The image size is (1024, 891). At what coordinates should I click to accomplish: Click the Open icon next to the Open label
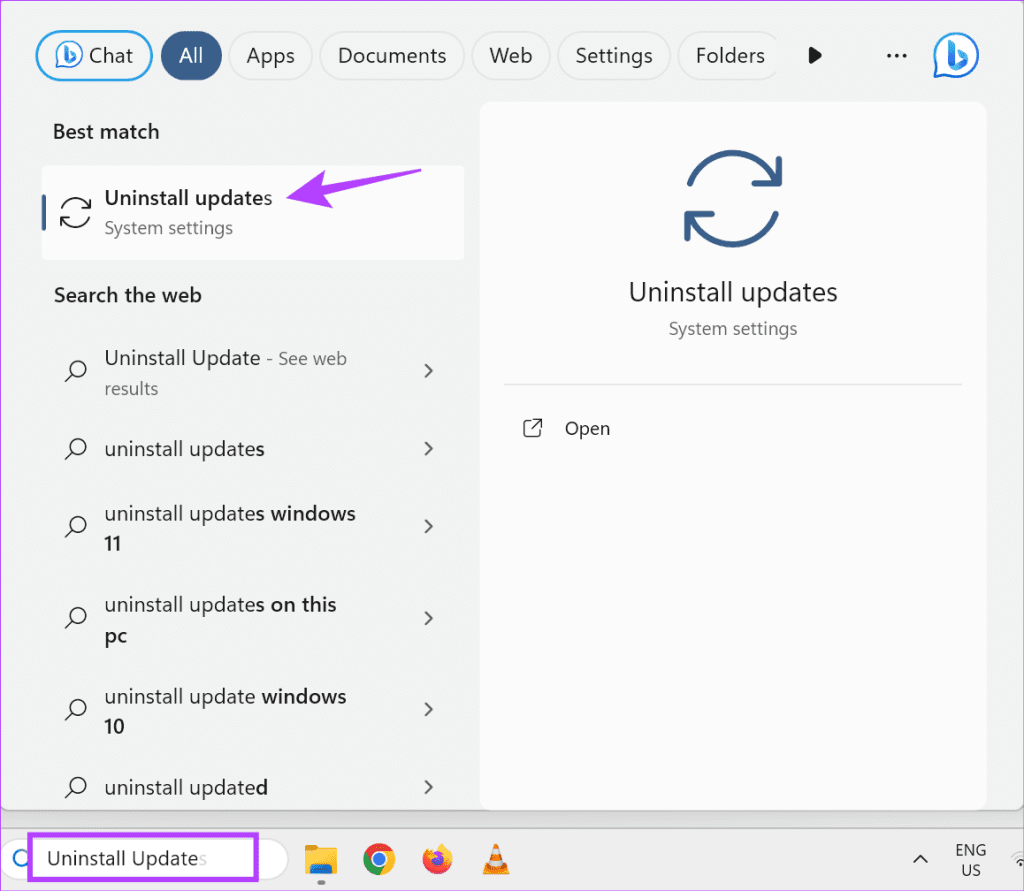(x=533, y=428)
